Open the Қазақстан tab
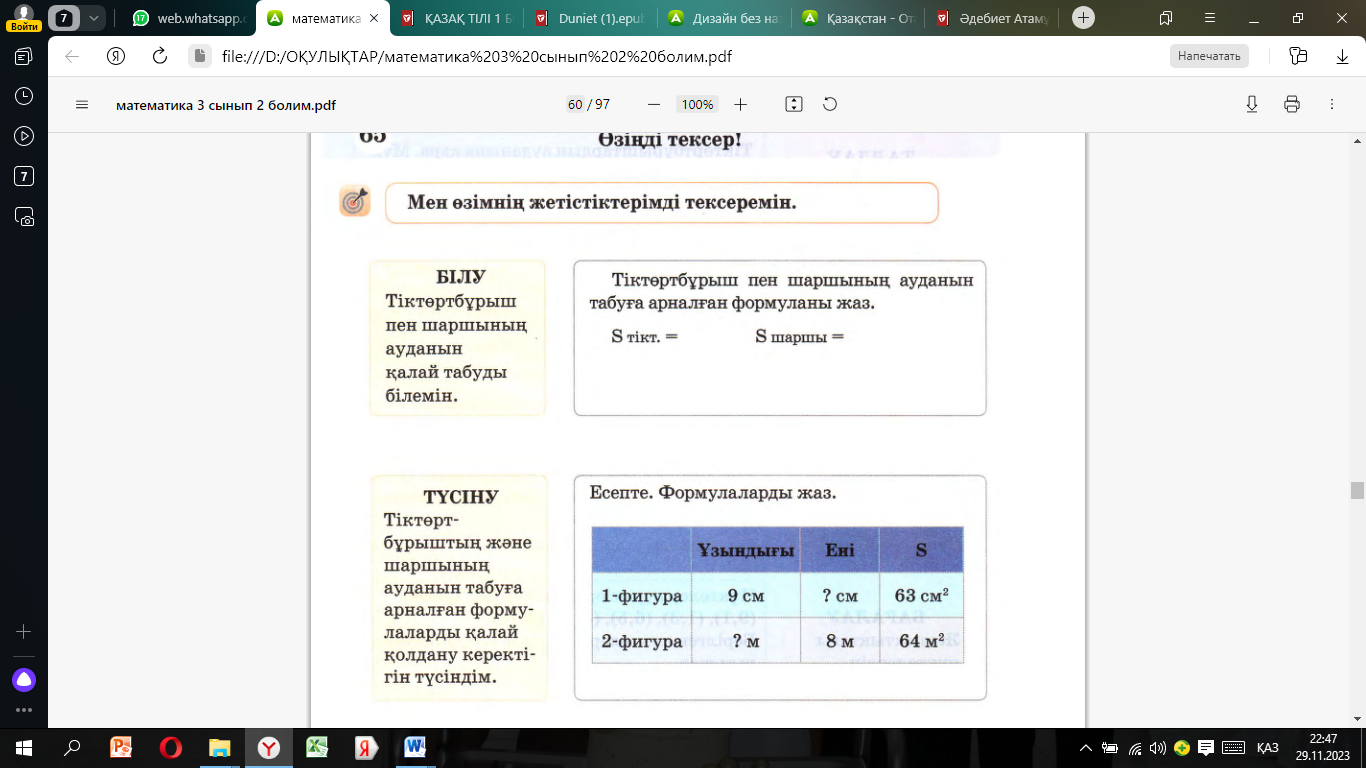1366x768 pixels. [x=858, y=18]
